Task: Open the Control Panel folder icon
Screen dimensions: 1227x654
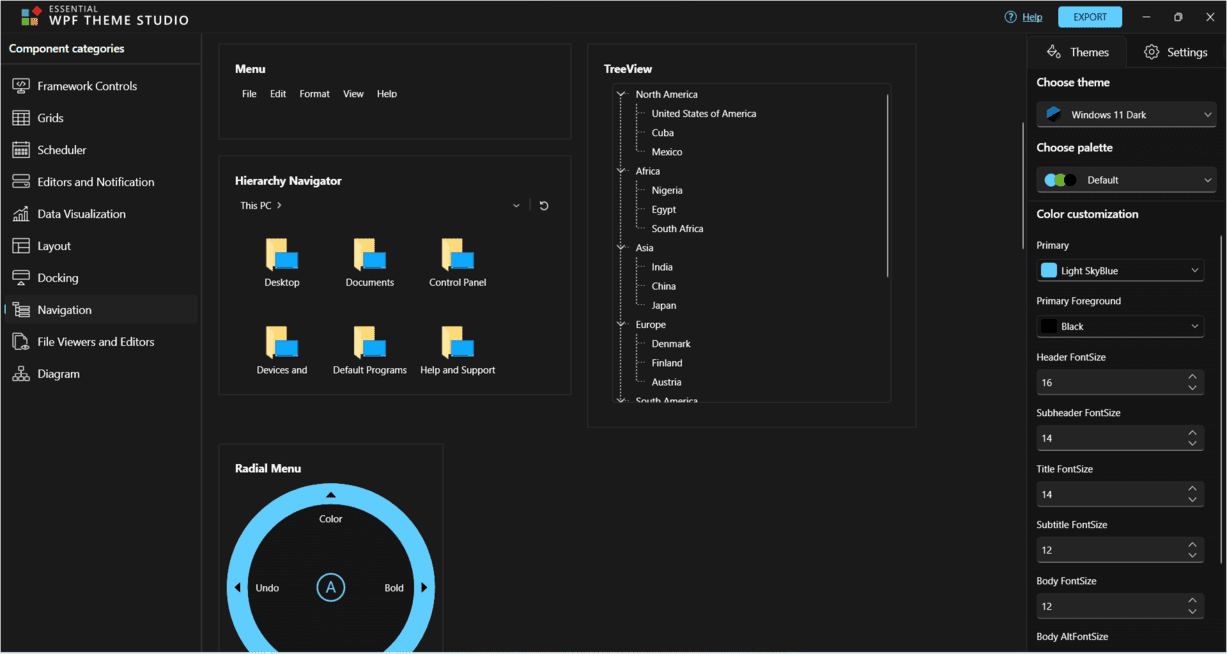Action: 458,256
